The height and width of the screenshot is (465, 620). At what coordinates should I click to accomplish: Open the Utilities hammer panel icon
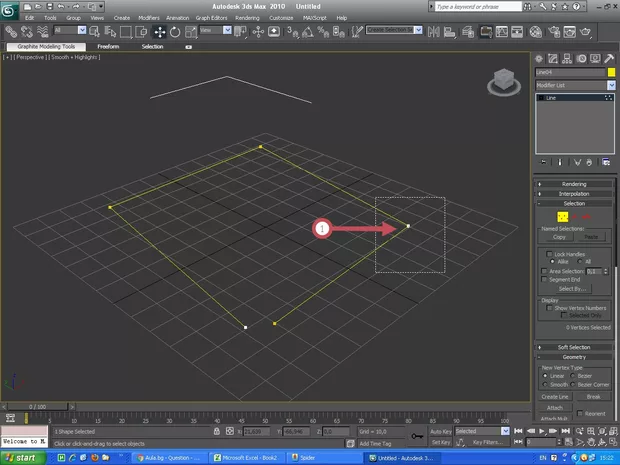pyautogui.click(x=607, y=58)
